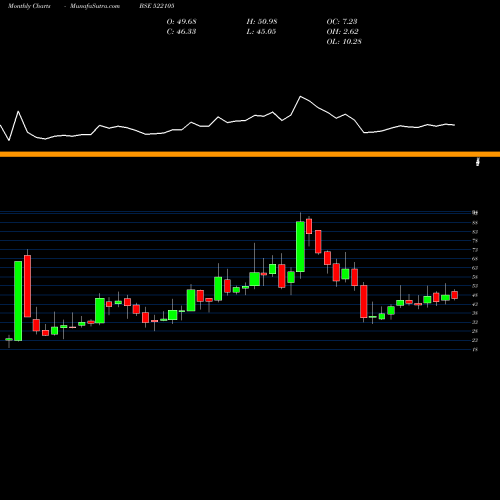Viewport: 500px width, 500px height.
Task: Click the "OL: 10.28" reading
Action: [344, 42]
